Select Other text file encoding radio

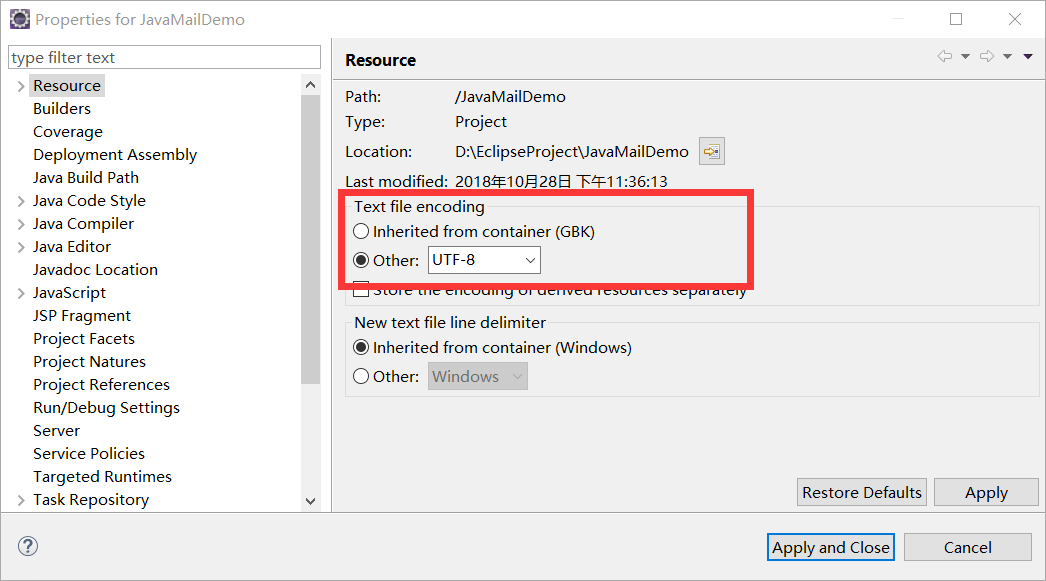[x=362, y=260]
